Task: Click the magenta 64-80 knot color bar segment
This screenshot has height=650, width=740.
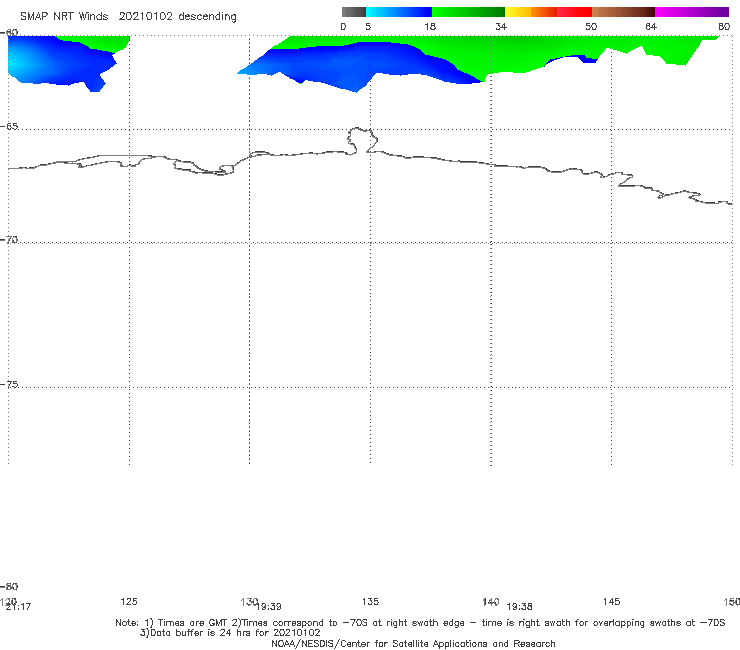Action: point(692,12)
